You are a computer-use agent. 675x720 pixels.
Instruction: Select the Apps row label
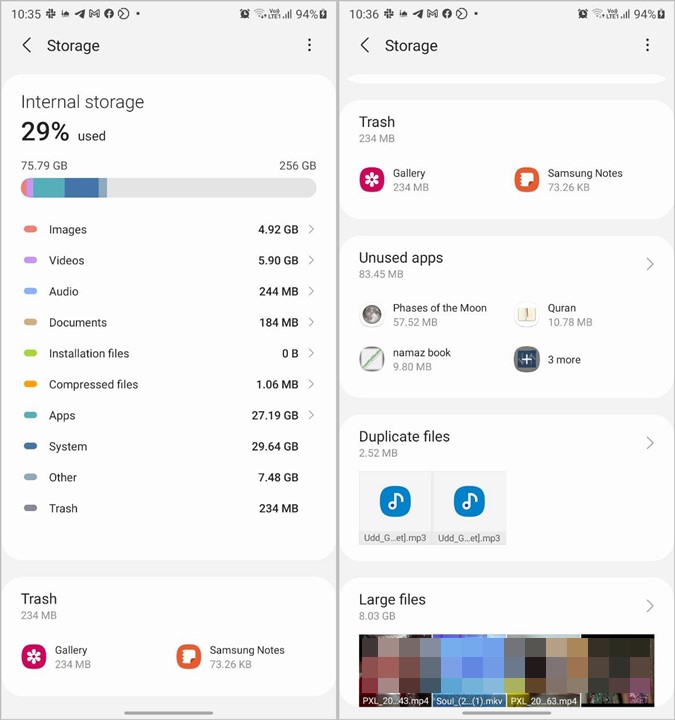(x=62, y=416)
